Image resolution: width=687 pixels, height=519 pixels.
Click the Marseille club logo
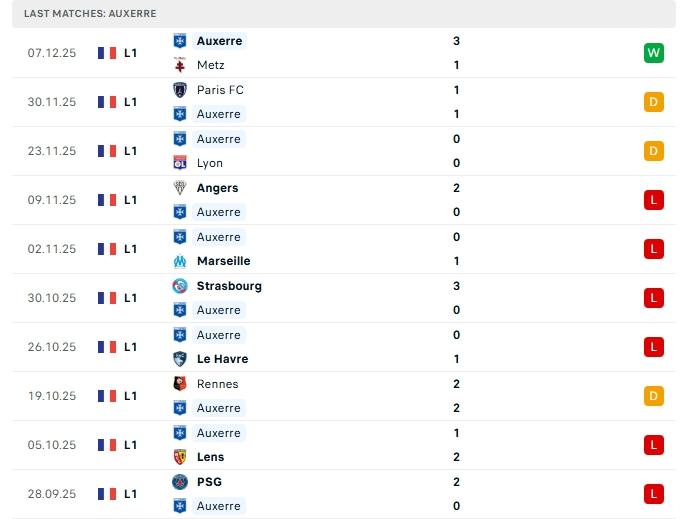pyautogui.click(x=180, y=261)
